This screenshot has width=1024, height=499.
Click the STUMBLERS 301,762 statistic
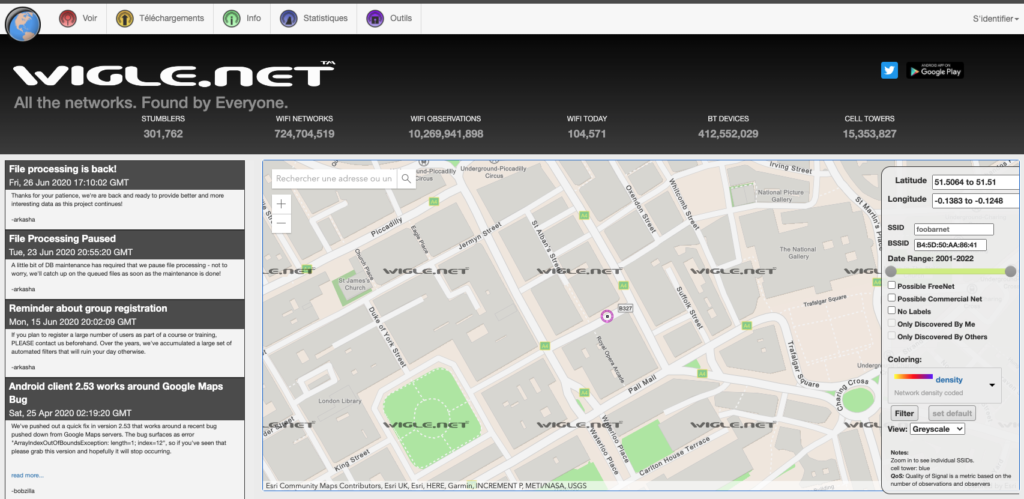[x=163, y=127]
